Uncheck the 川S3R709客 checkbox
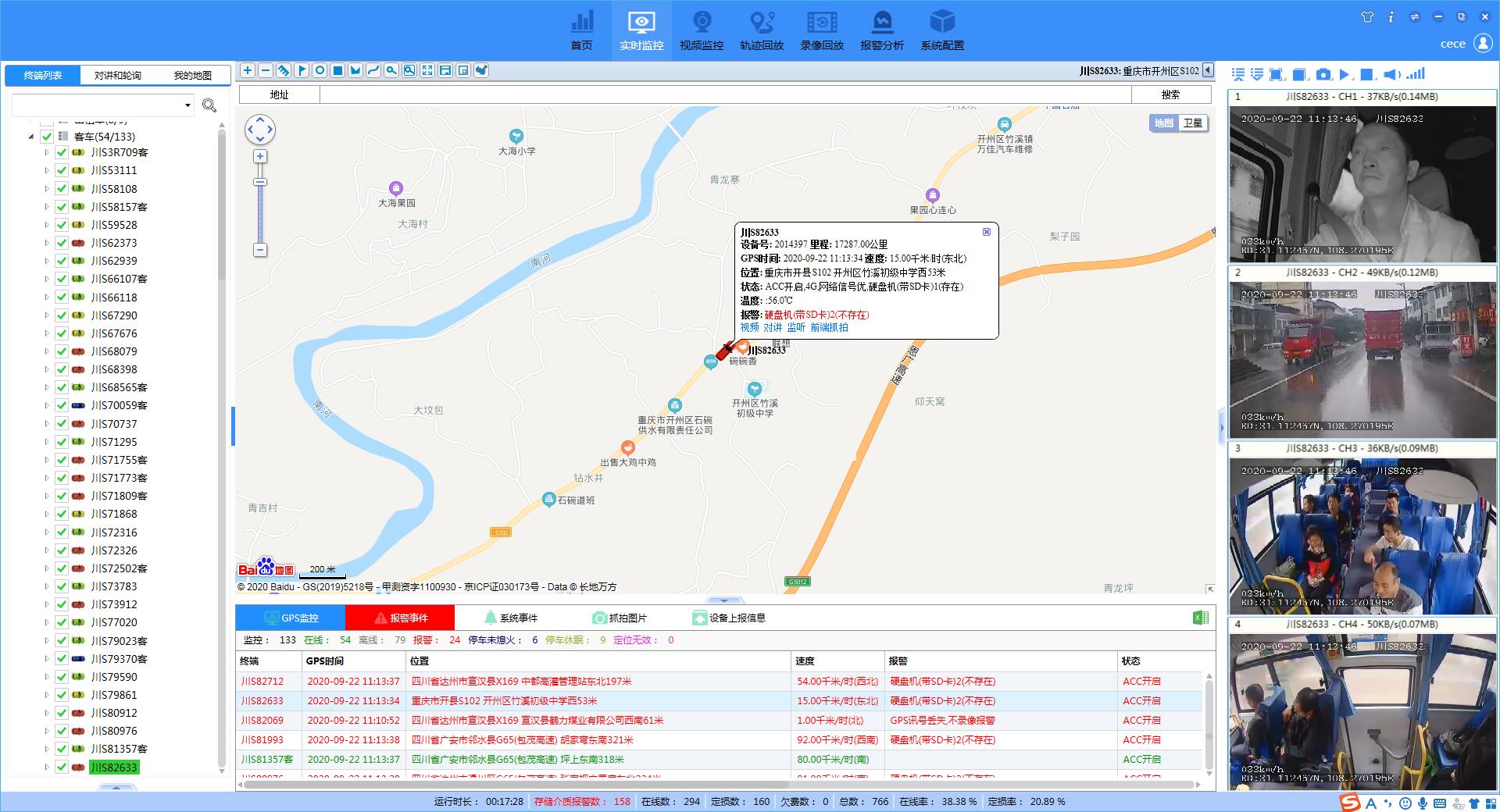1500x812 pixels. pyautogui.click(x=62, y=152)
